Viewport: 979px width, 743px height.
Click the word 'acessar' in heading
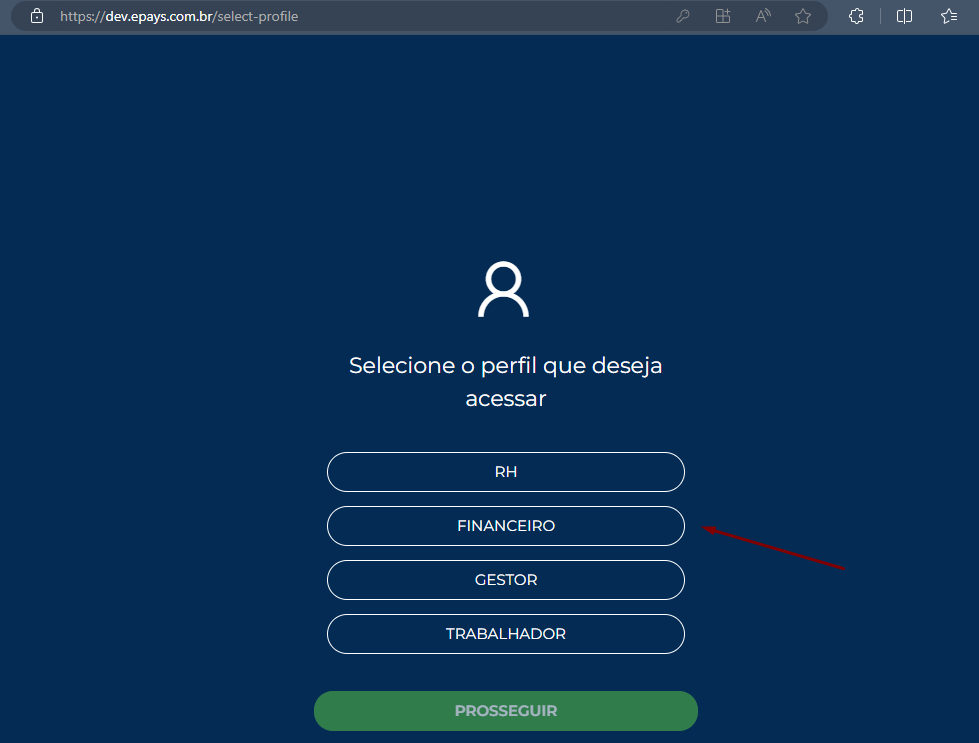point(506,398)
